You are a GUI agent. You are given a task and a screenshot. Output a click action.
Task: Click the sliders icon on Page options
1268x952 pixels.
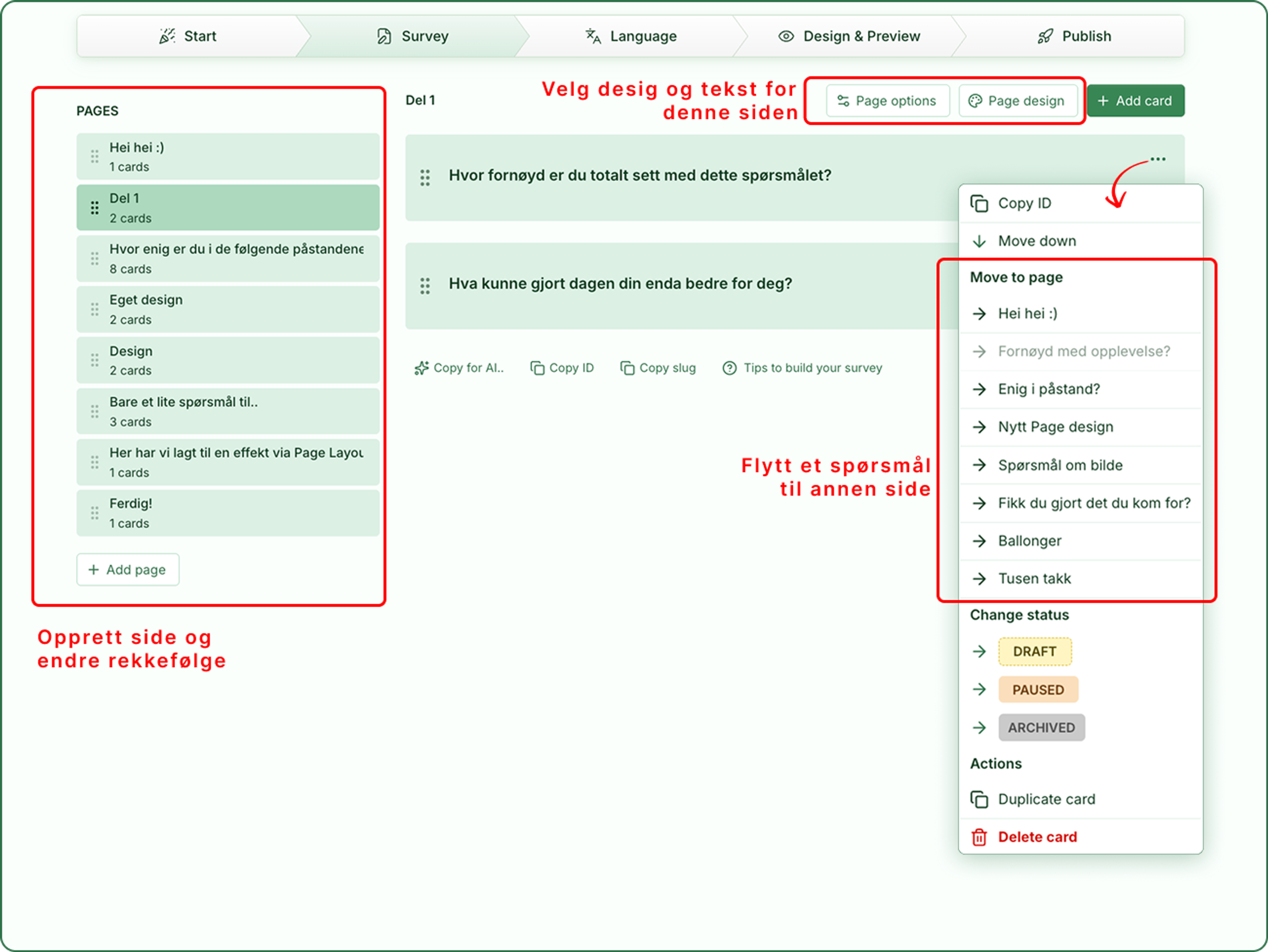tap(843, 101)
